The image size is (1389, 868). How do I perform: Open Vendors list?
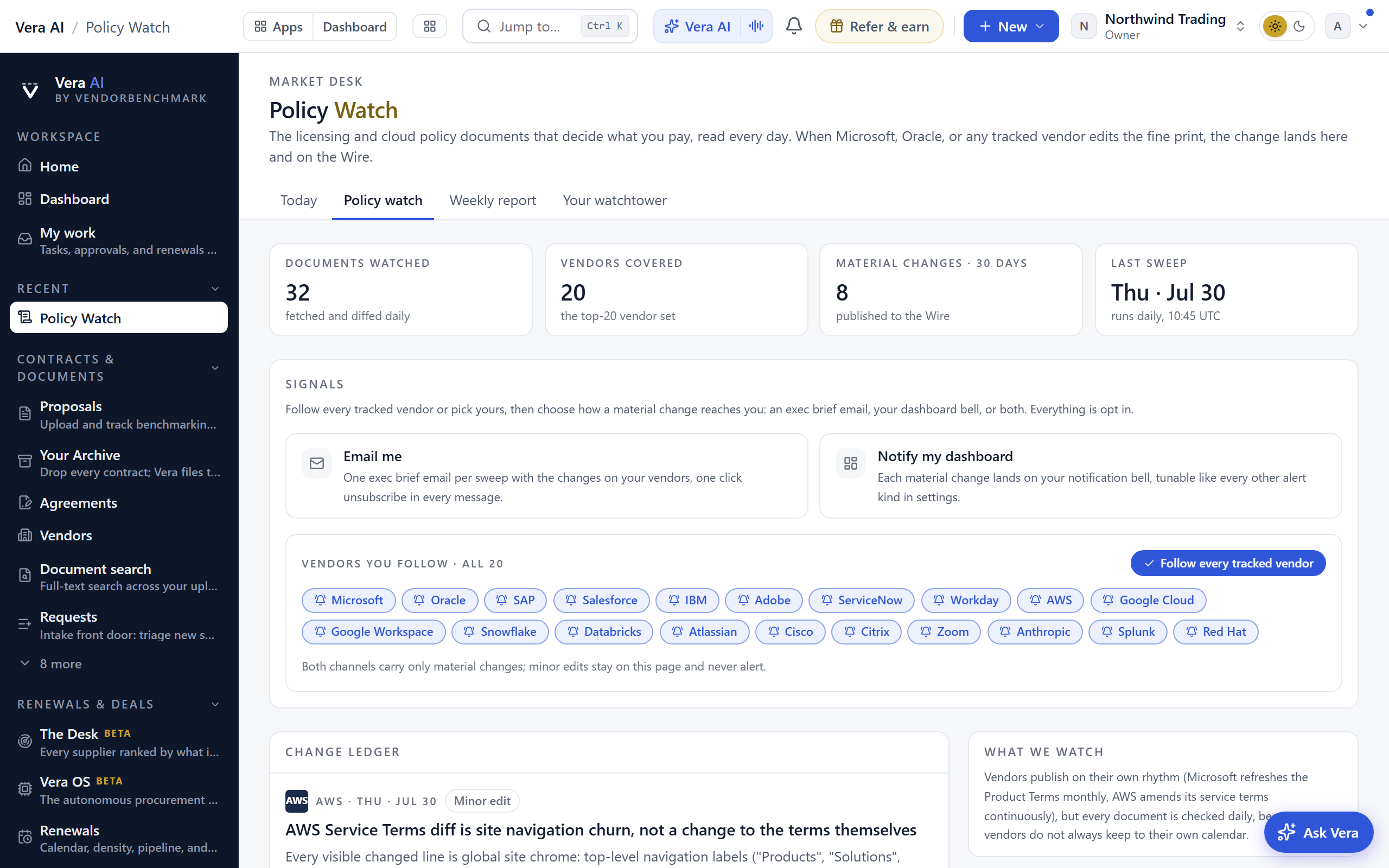[119, 535]
